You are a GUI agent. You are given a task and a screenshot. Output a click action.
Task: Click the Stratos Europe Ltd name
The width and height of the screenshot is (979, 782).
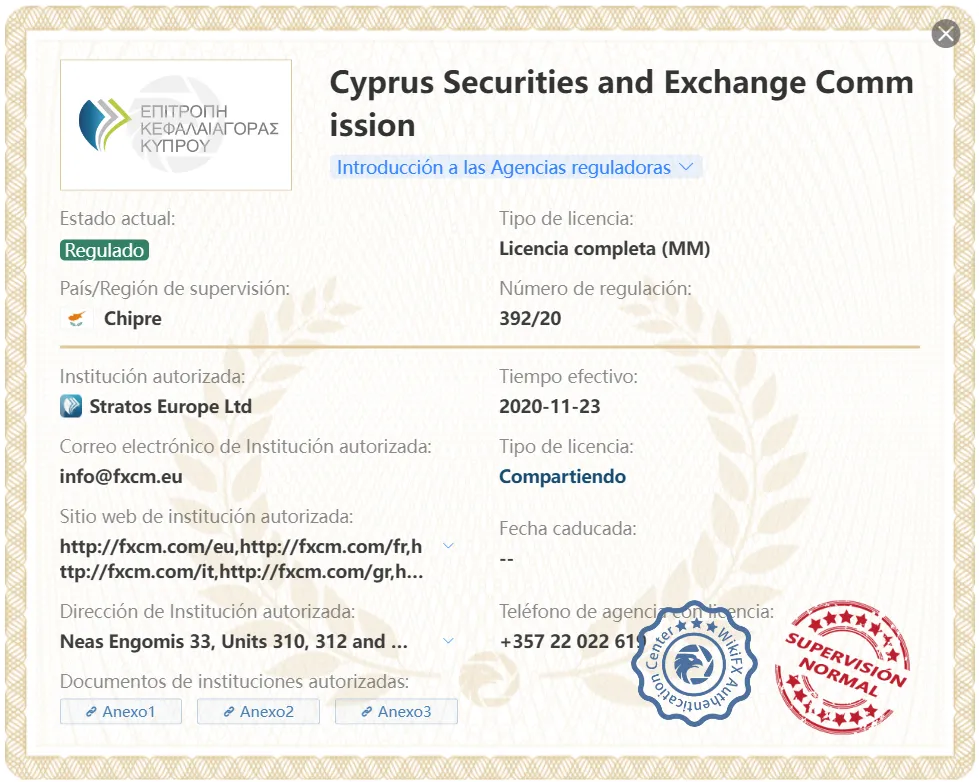[x=170, y=407]
